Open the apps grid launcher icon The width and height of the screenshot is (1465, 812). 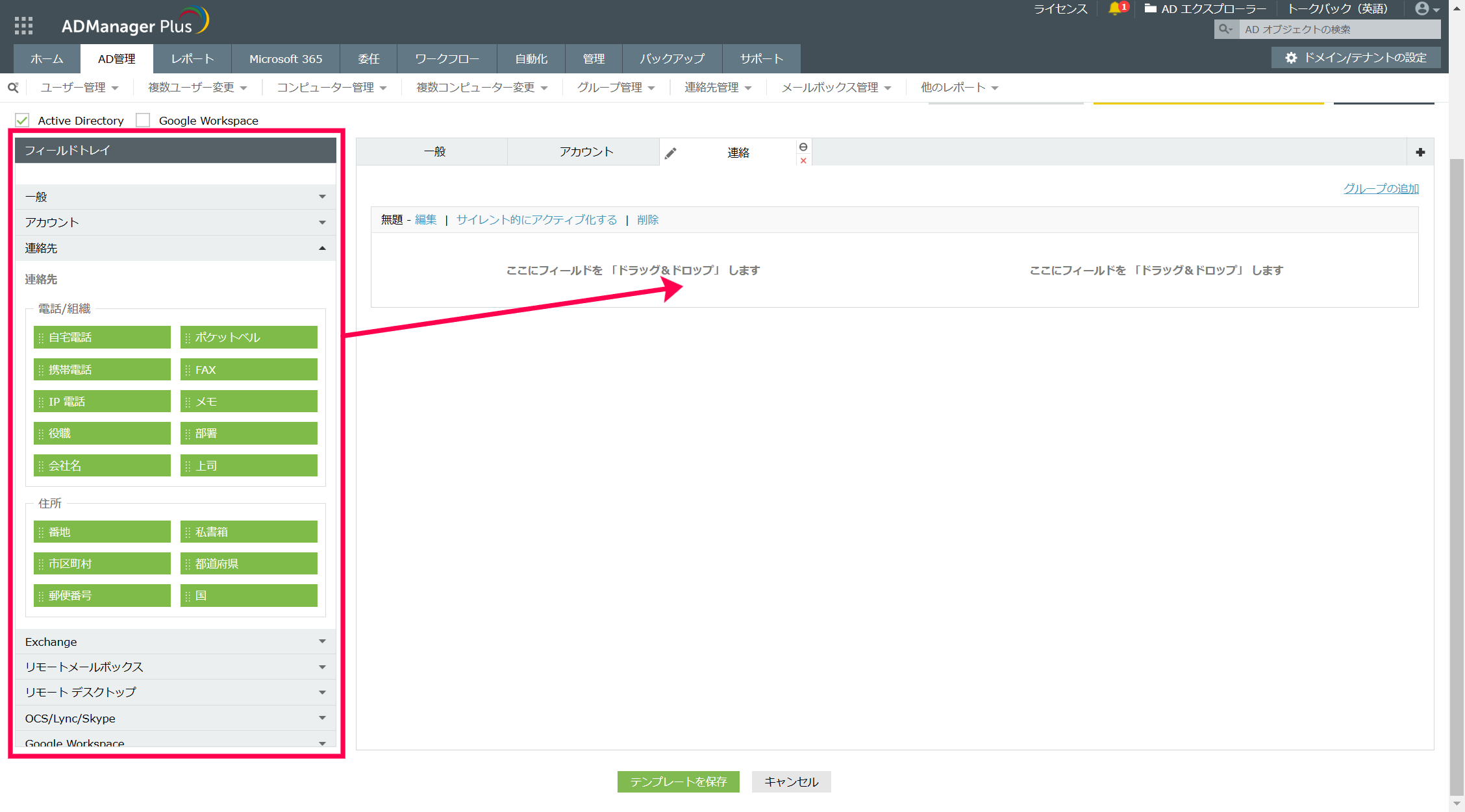[x=23, y=25]
